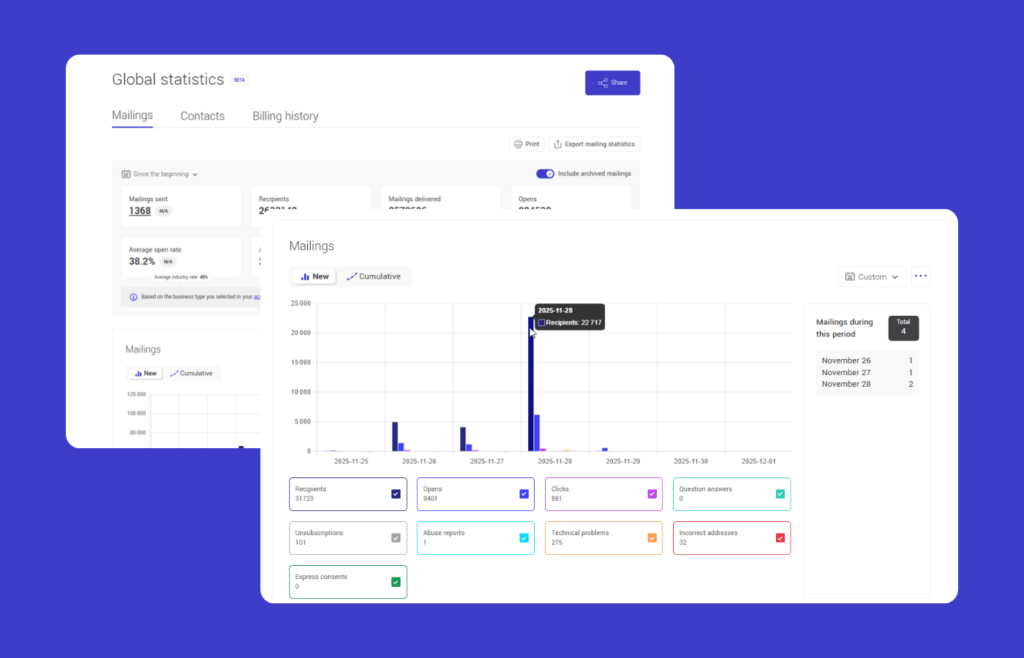Viewport: 1024px width, 658px height.
Task: Click the Total 4 badge
Action: [x=903, y=328]
